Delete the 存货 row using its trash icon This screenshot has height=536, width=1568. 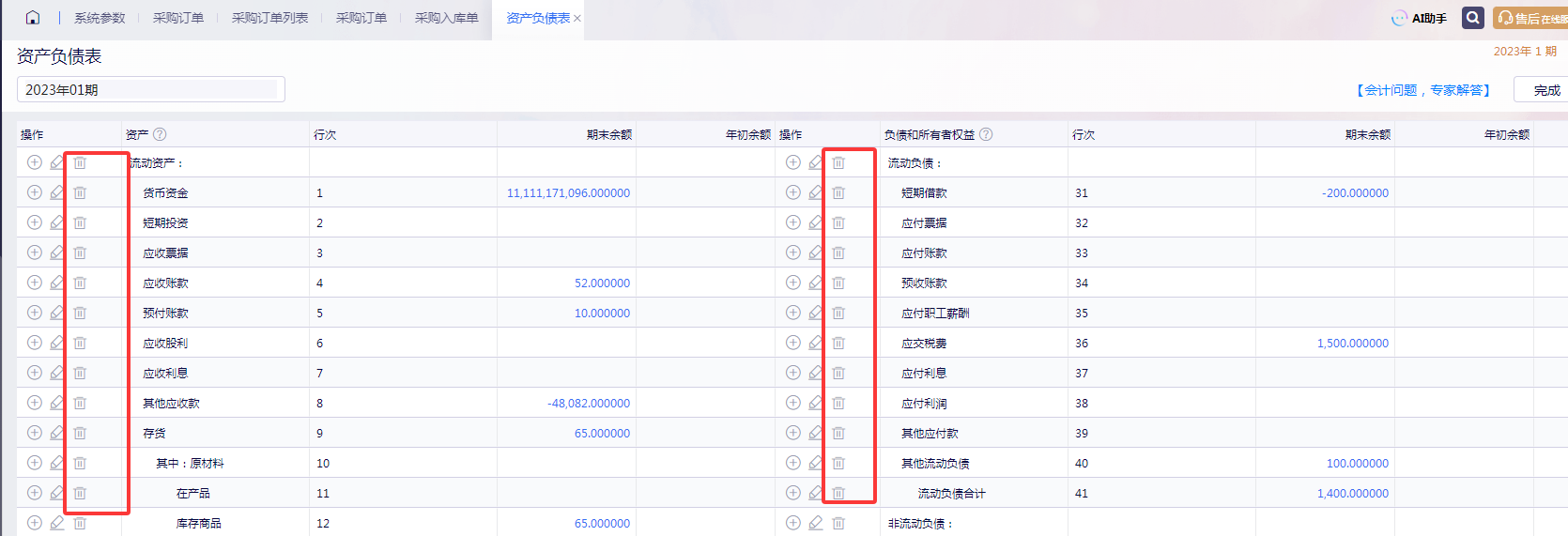[80, 433]
